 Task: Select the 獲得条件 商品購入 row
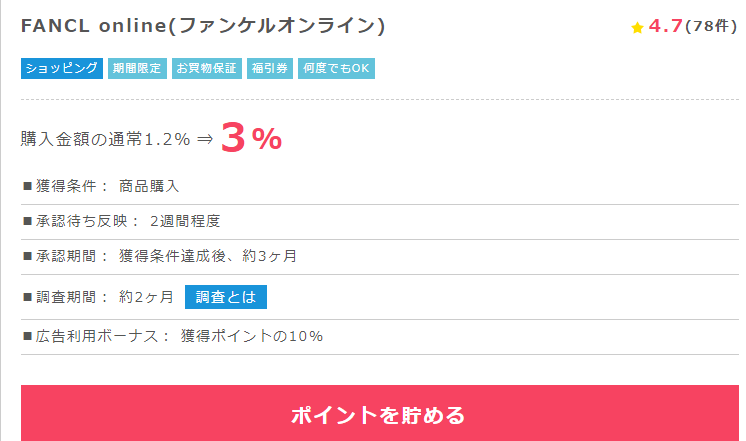point(380,186)
